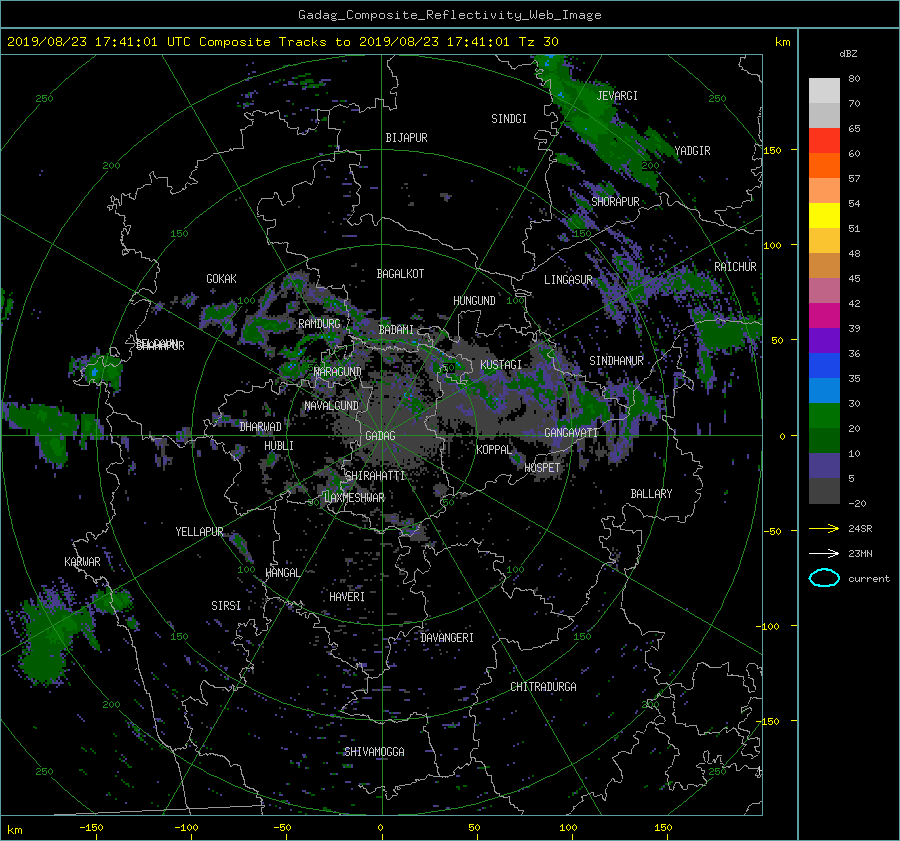Click the KOPPAL city label
900x841 pixels.
494,450
